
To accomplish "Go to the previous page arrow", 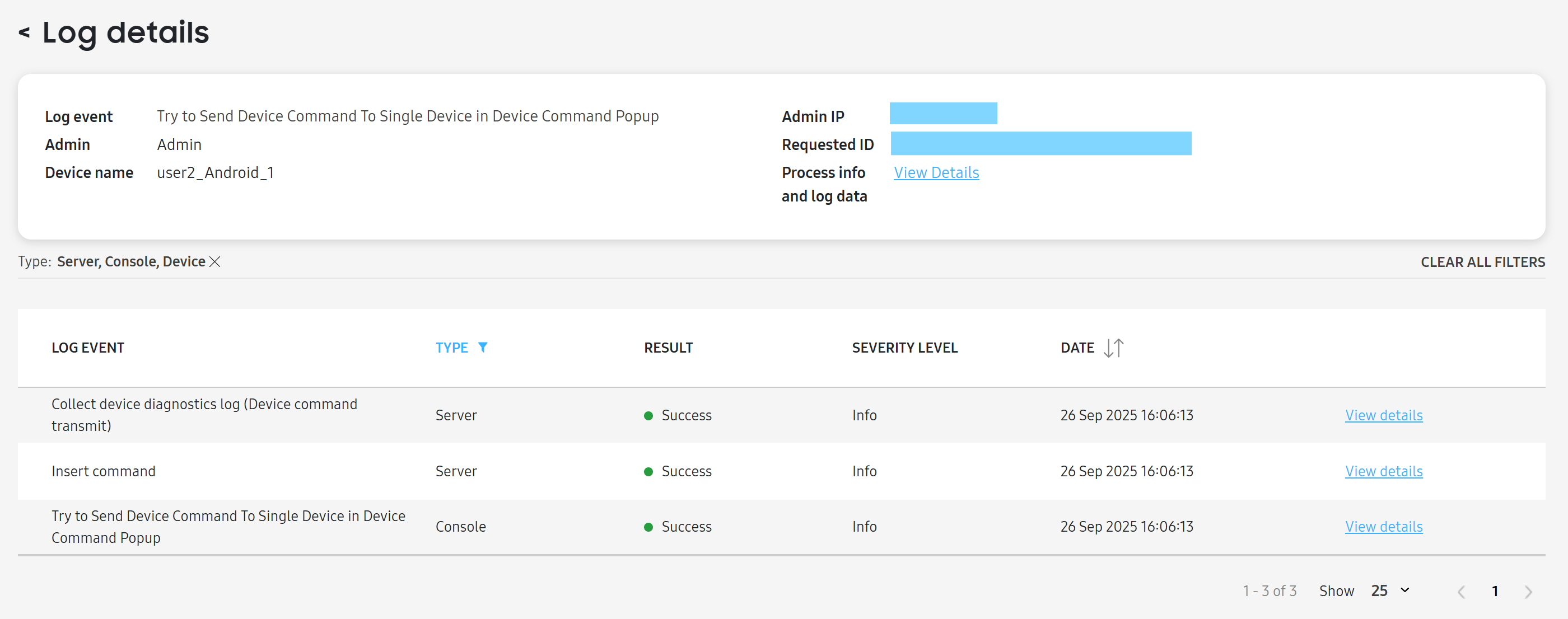I will pyautogui.click(x=1461, y=591).
